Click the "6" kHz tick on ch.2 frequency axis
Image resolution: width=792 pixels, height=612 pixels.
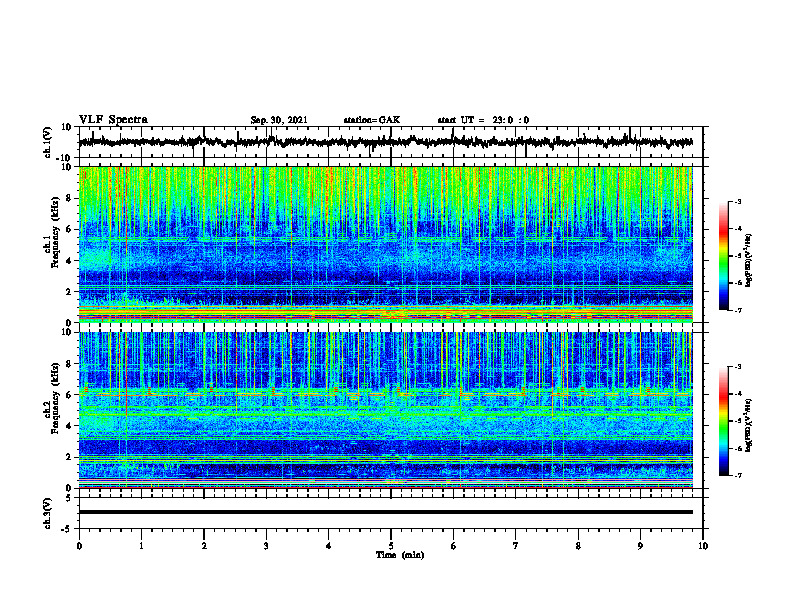[x=70, y=395]
